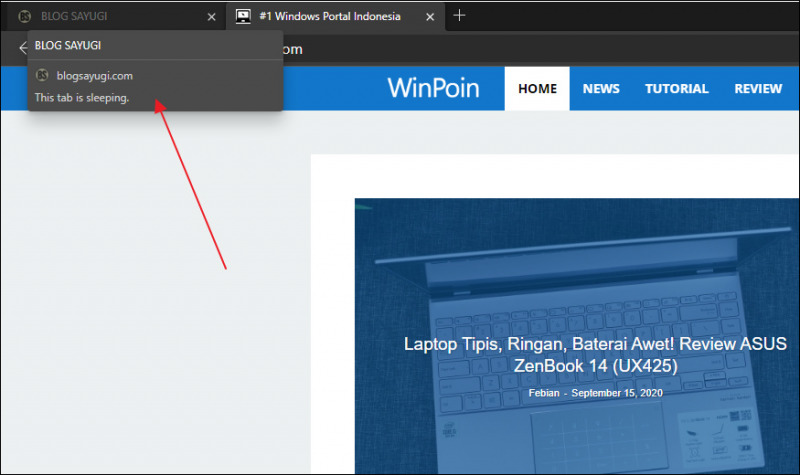Viewport: 800px width, 475px height.
Task: Open a new tab with plus button
Action: tap(459, 16)
